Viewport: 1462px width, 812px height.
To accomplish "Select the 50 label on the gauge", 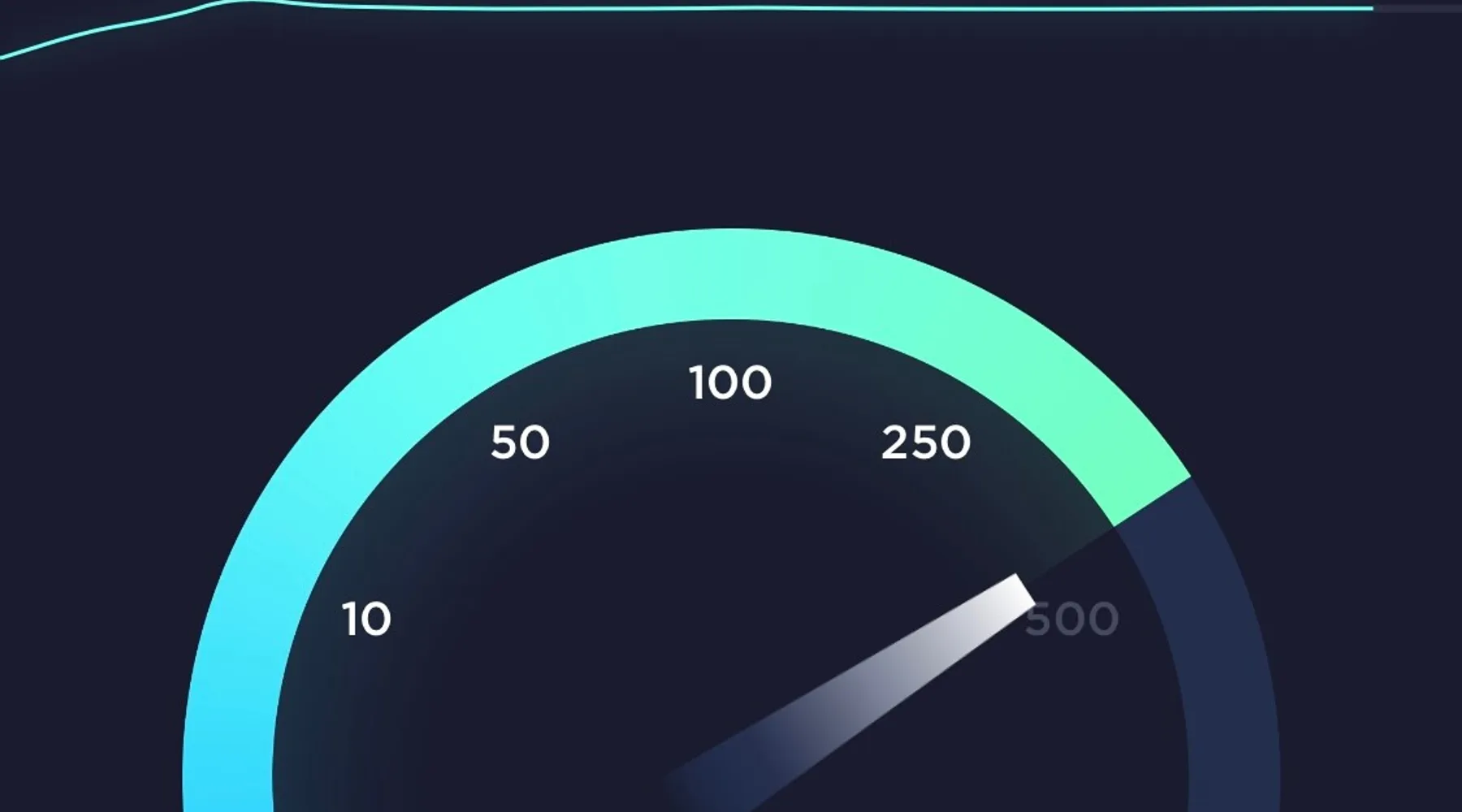I will [520, 443].
